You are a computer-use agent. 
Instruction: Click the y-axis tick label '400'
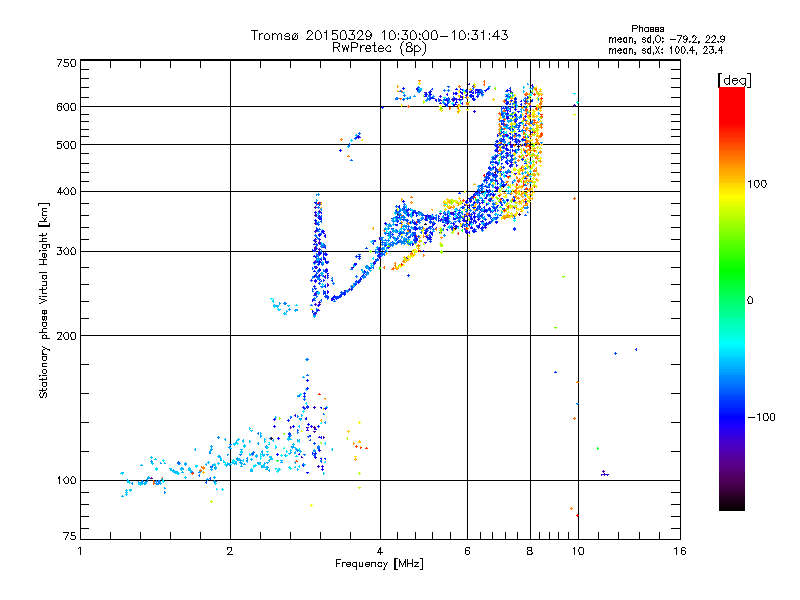click(x=66, y=192)
